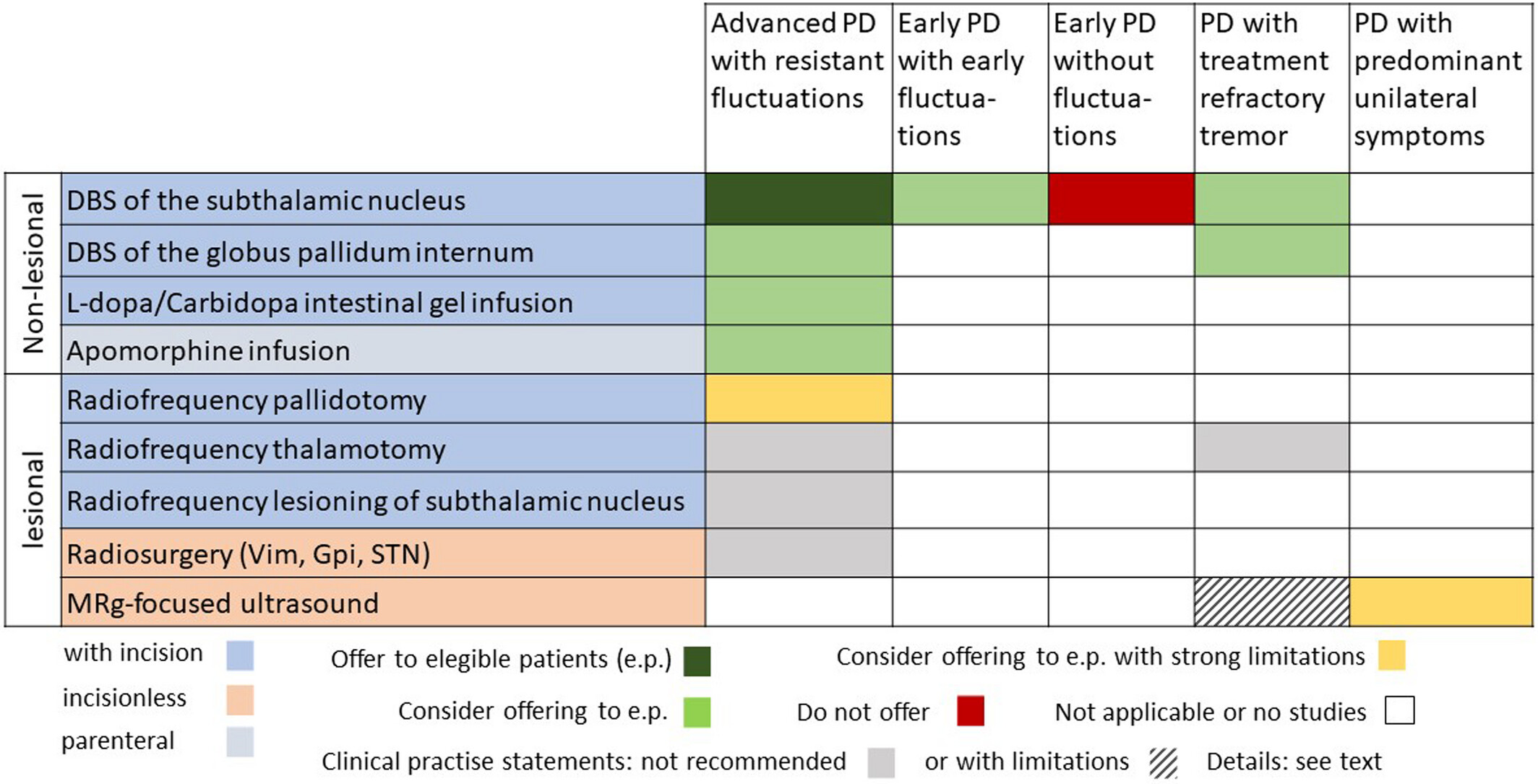Click the dark green 'Offer to eligible patients' legend swatch
Image resolution: width=1538 pixels, height=784 pixels.
point(697,660)
